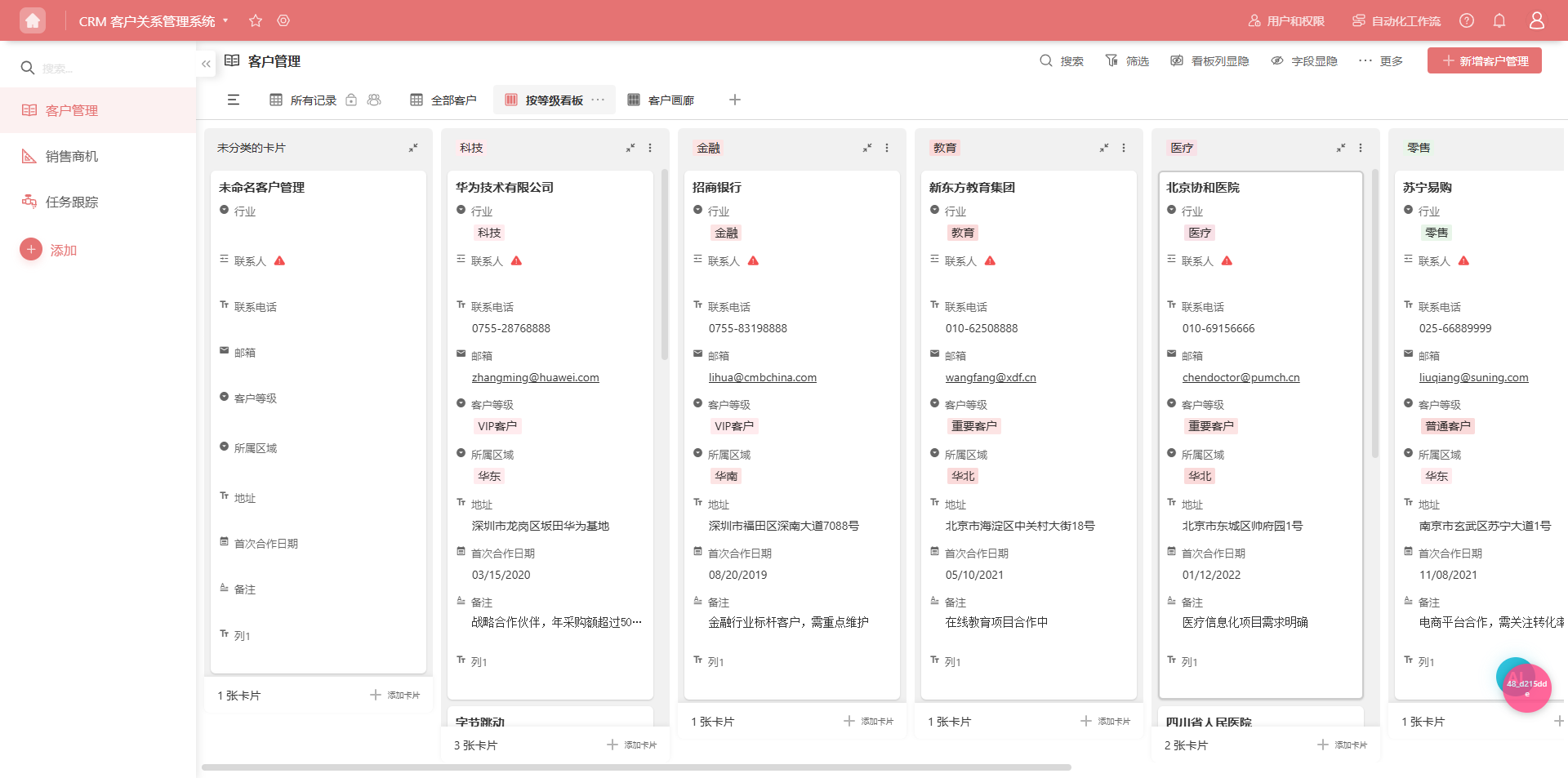Expand CRM 客户关系管理系统 app dropdown
This screenshot has width=1568, height=778.
pos(225,20)
